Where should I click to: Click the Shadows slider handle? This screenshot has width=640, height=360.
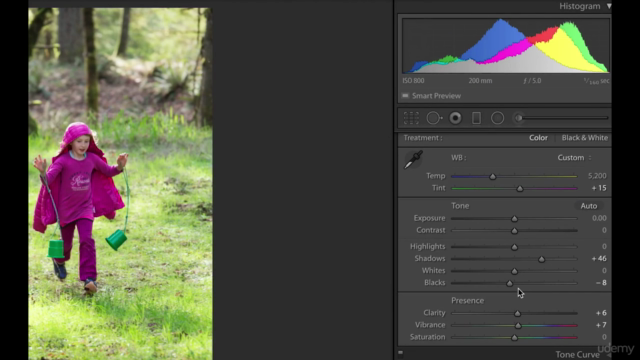[x=541, y=259]
